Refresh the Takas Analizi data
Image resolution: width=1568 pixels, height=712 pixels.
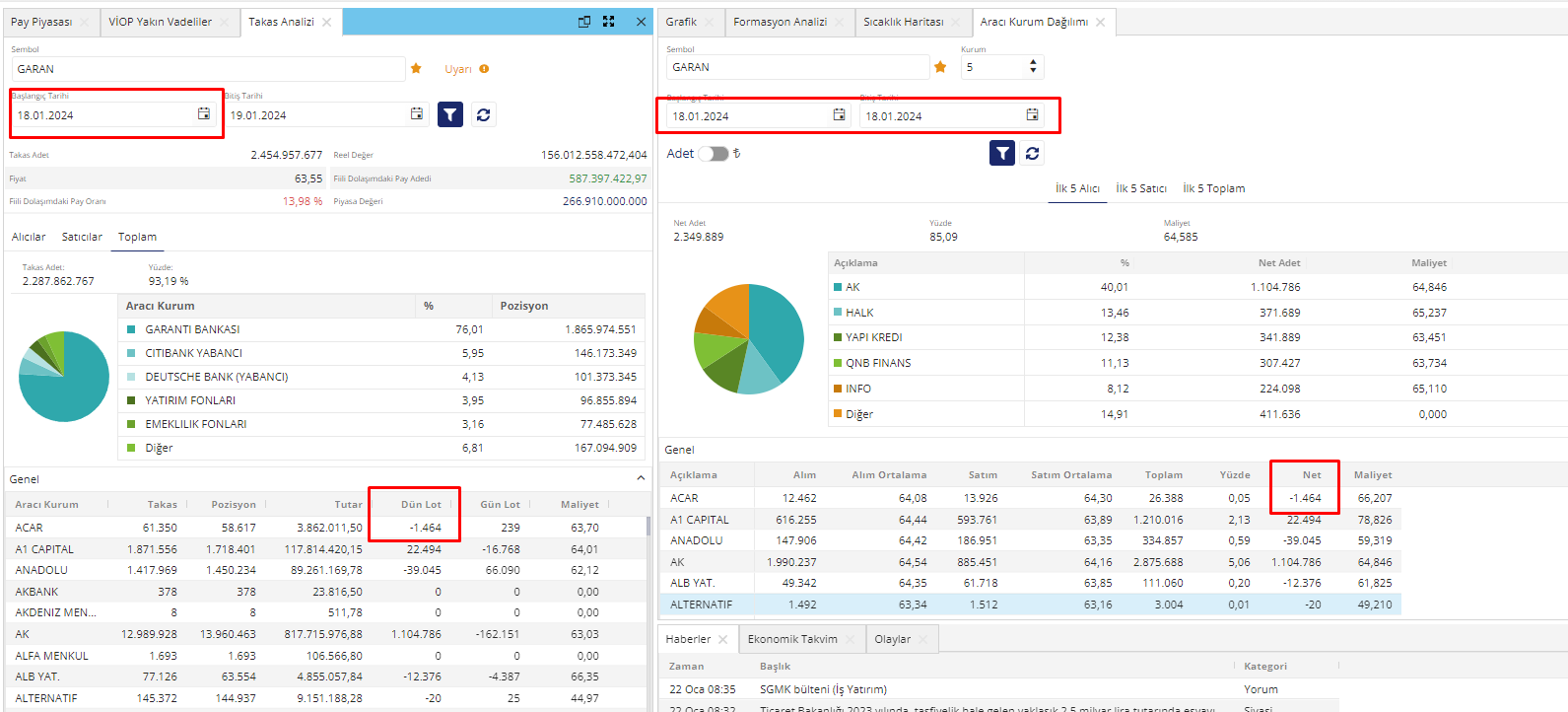click(483, 115)
